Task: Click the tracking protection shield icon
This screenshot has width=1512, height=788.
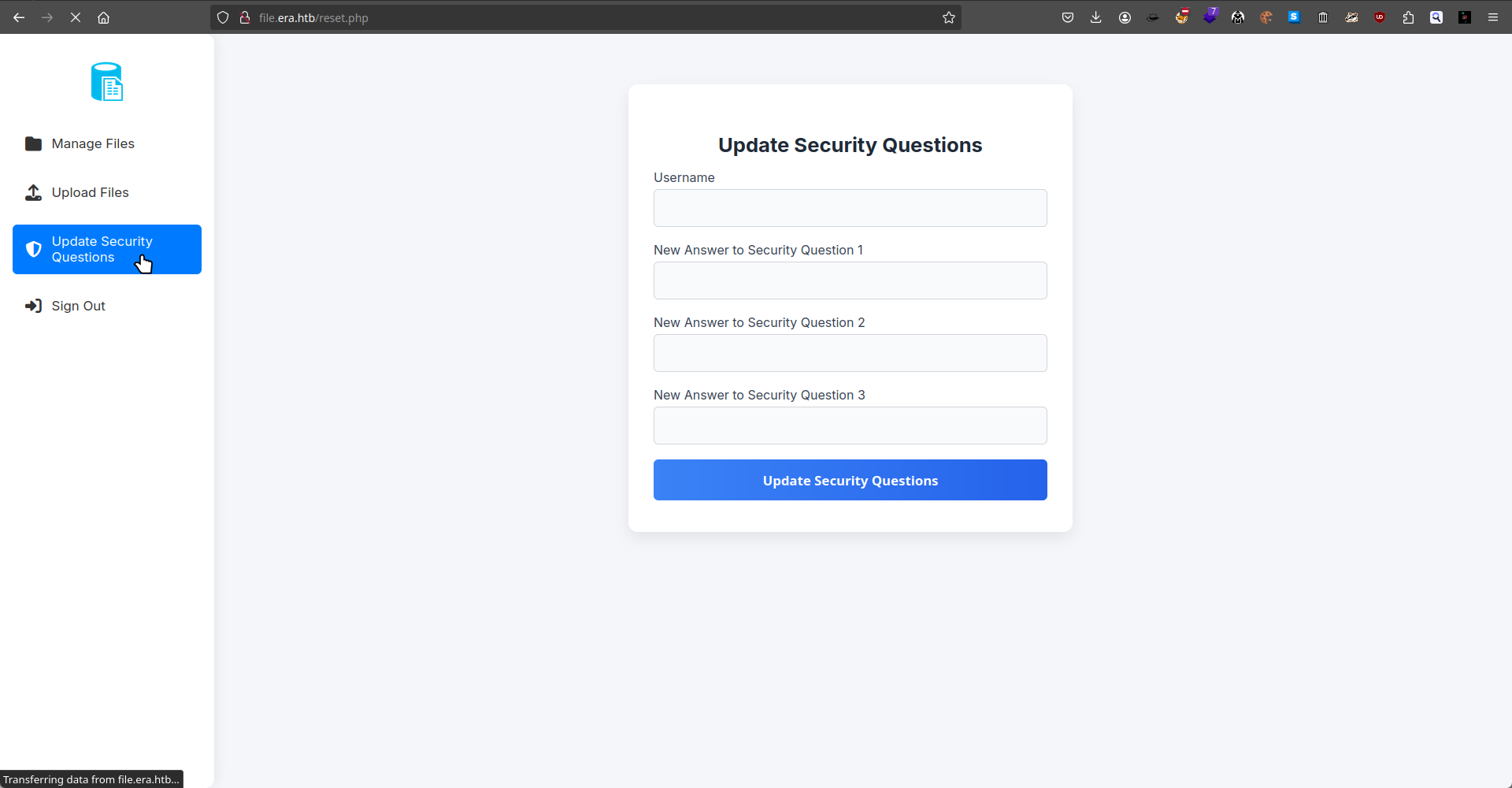Action: (x=223, y=17)
